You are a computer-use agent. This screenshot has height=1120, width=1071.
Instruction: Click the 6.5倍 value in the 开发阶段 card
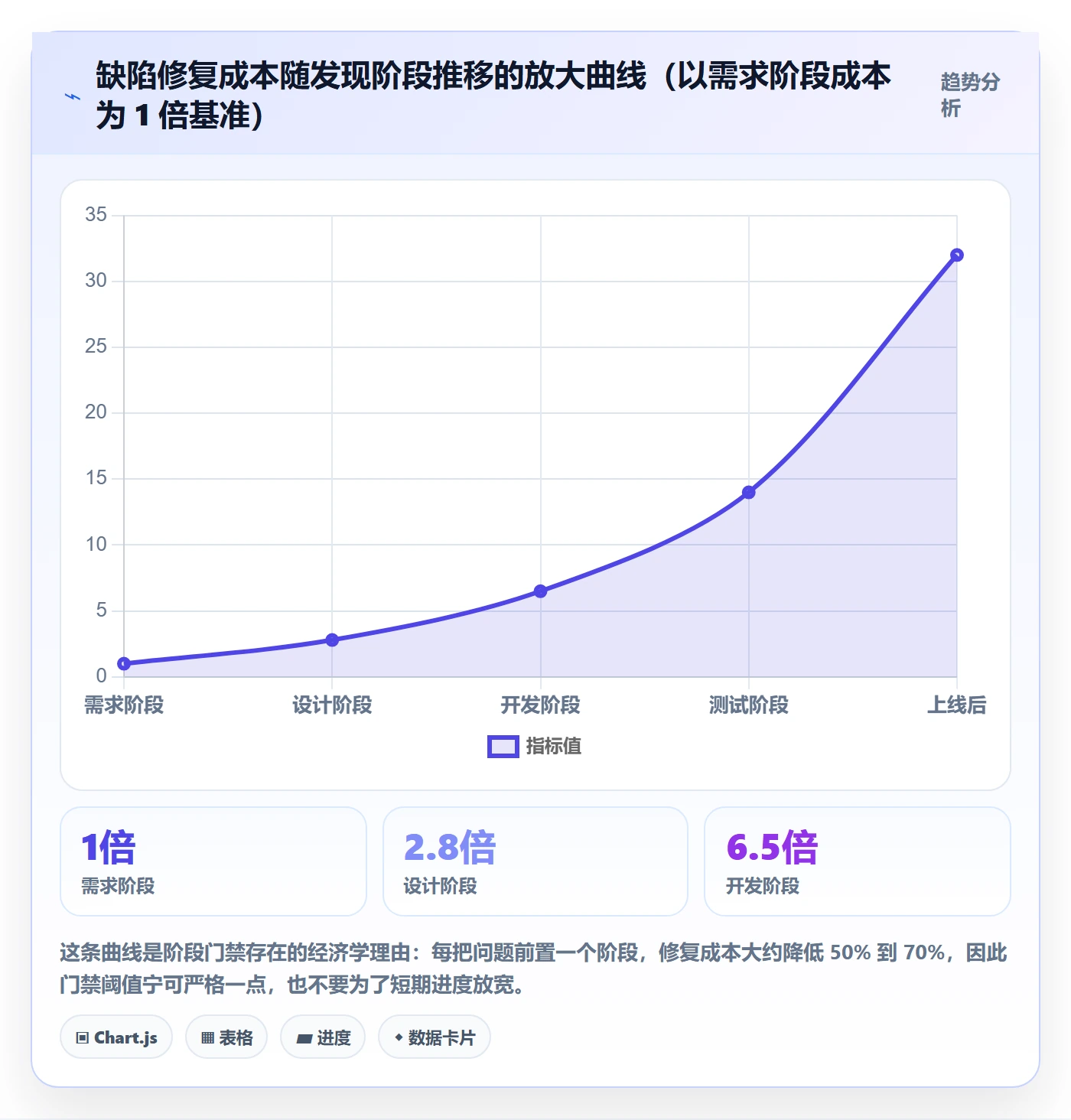(772, 847)
